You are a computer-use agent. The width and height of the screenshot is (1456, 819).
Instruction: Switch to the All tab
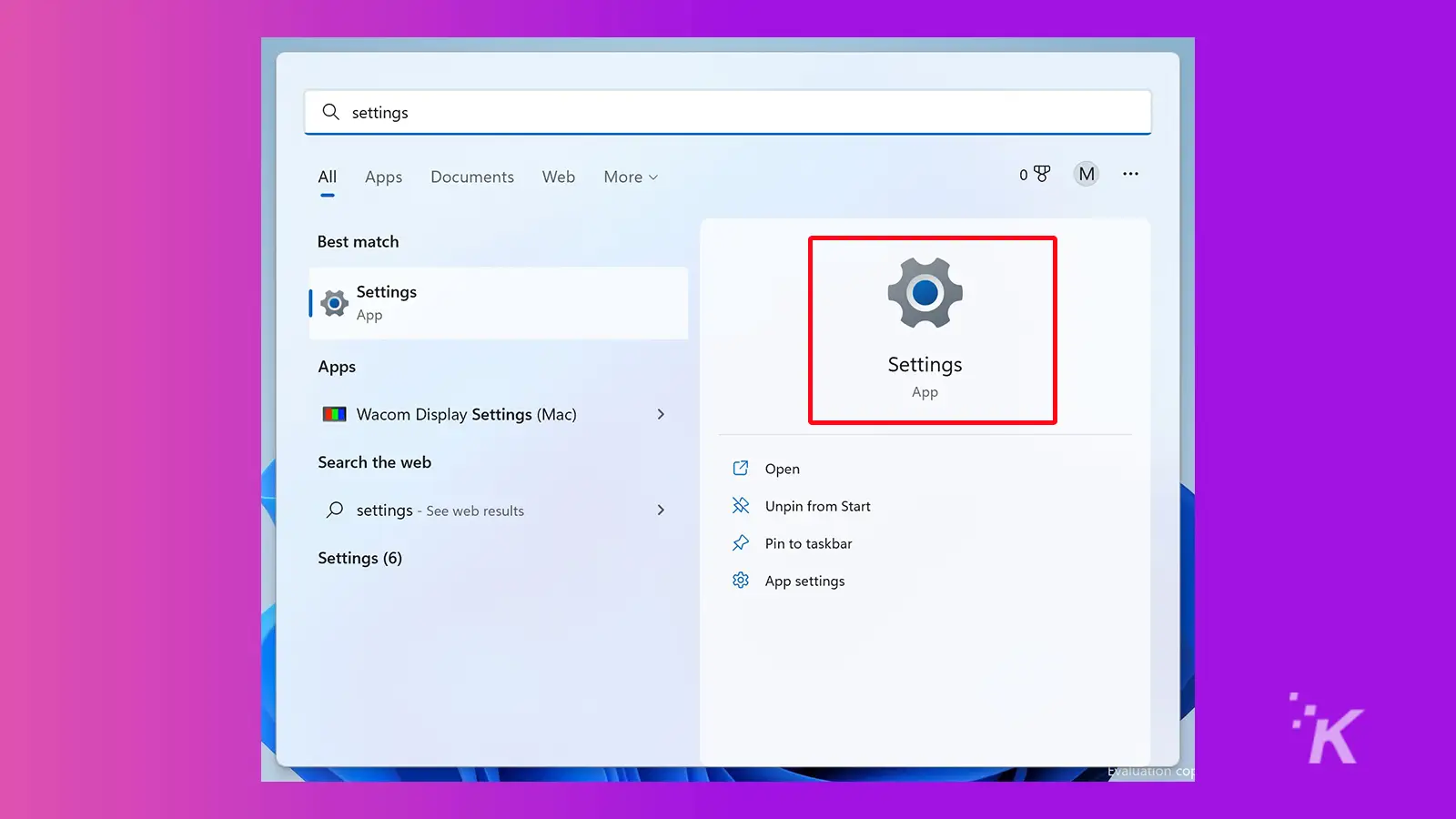point(328,177)
